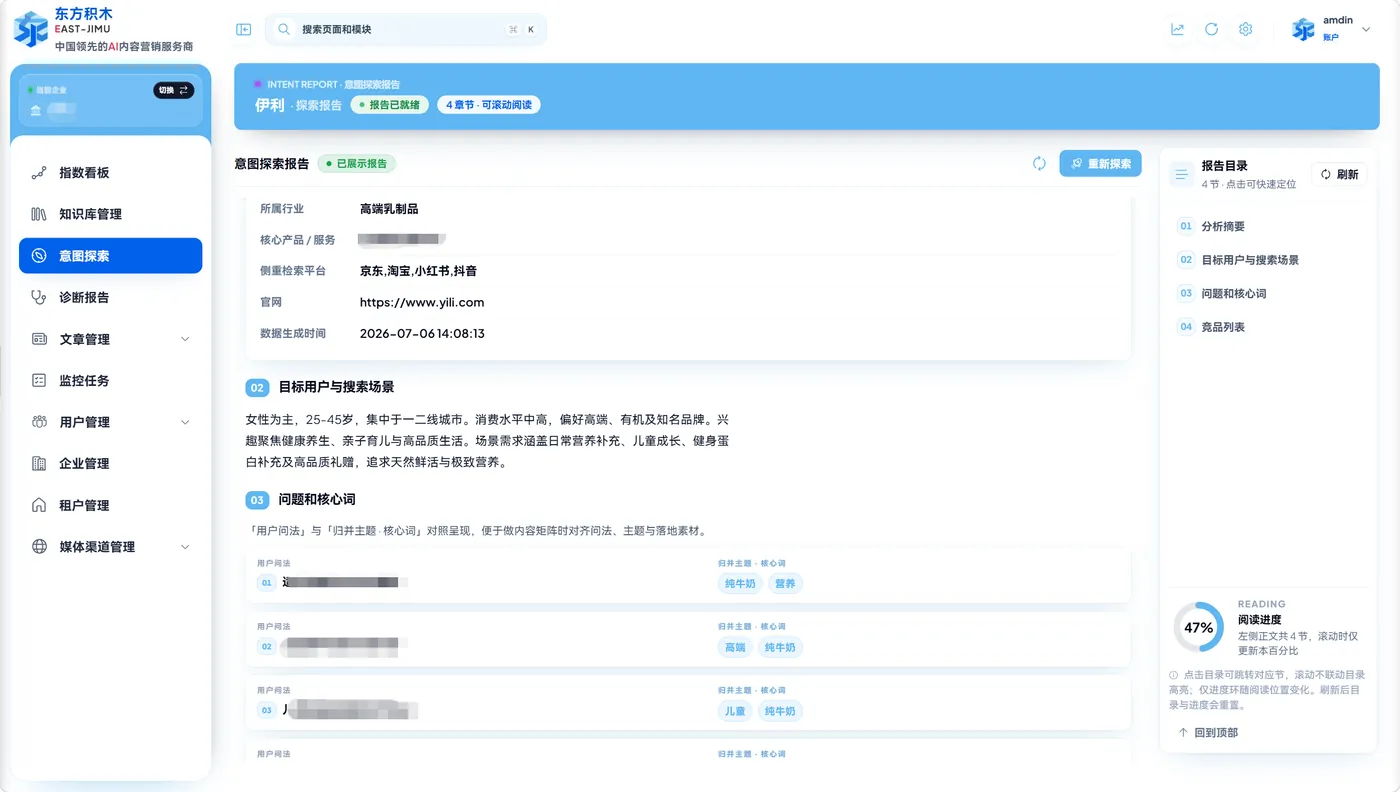Click the 东方积木 logo icon
The height and width of the screenshot is (792, 1400).
30,29
